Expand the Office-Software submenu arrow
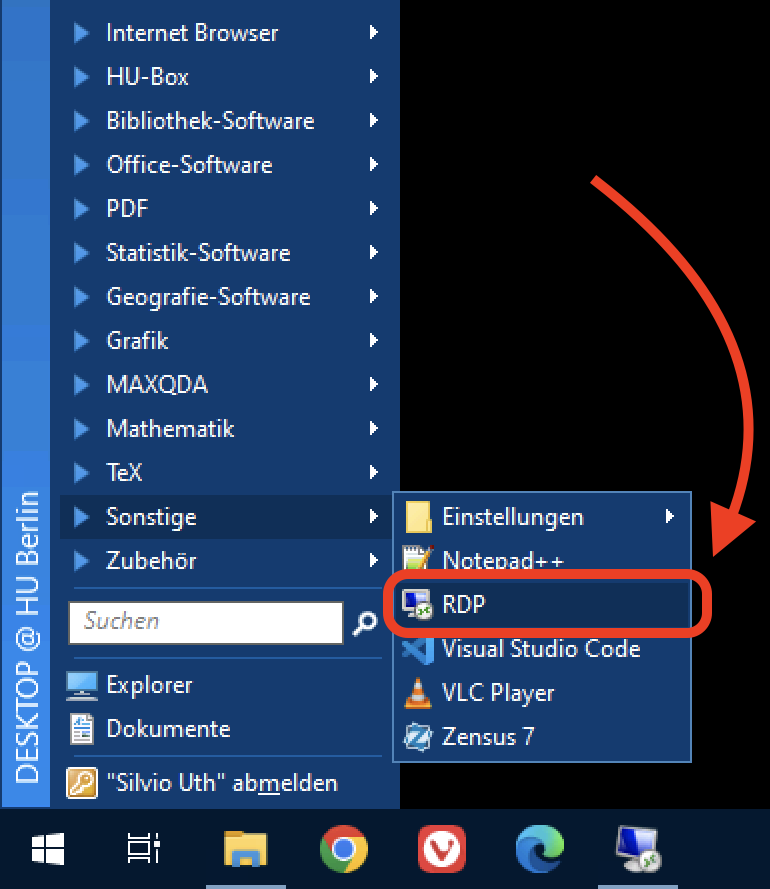The image size is (770, 889). coord(373,164)
